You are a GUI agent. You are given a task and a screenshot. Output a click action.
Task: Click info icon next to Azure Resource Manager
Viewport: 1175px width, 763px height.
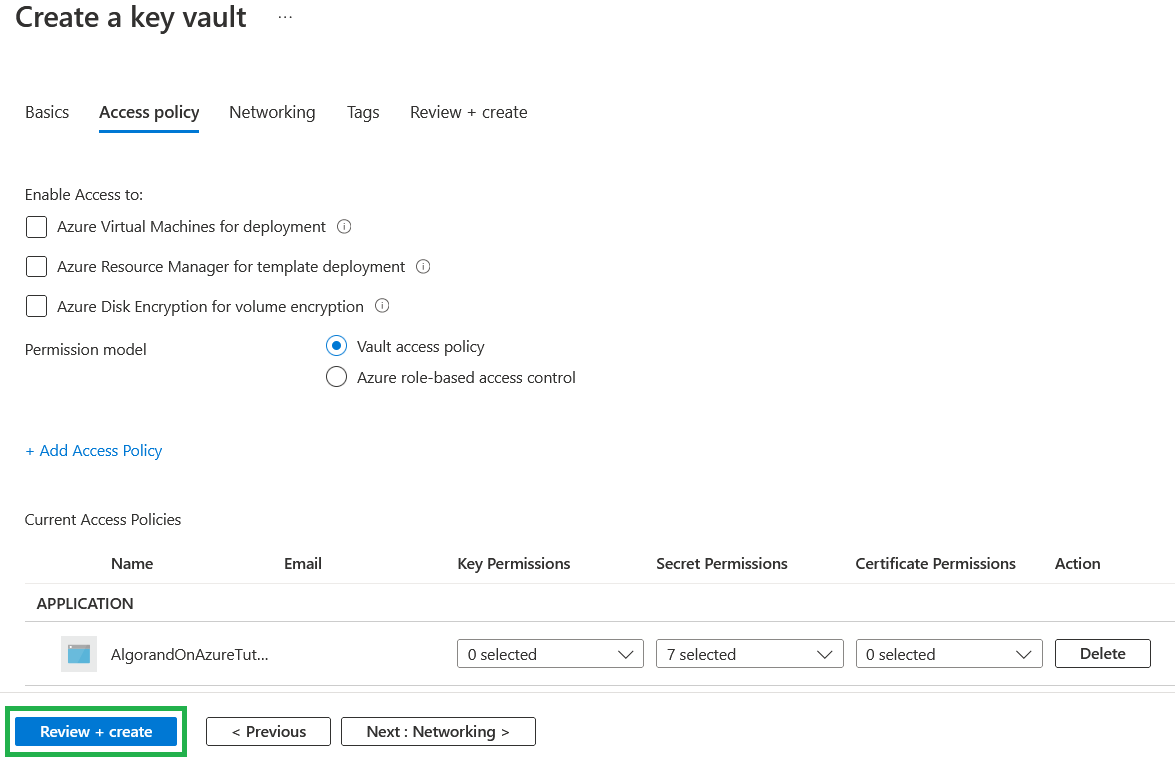(x=423, y=267)
